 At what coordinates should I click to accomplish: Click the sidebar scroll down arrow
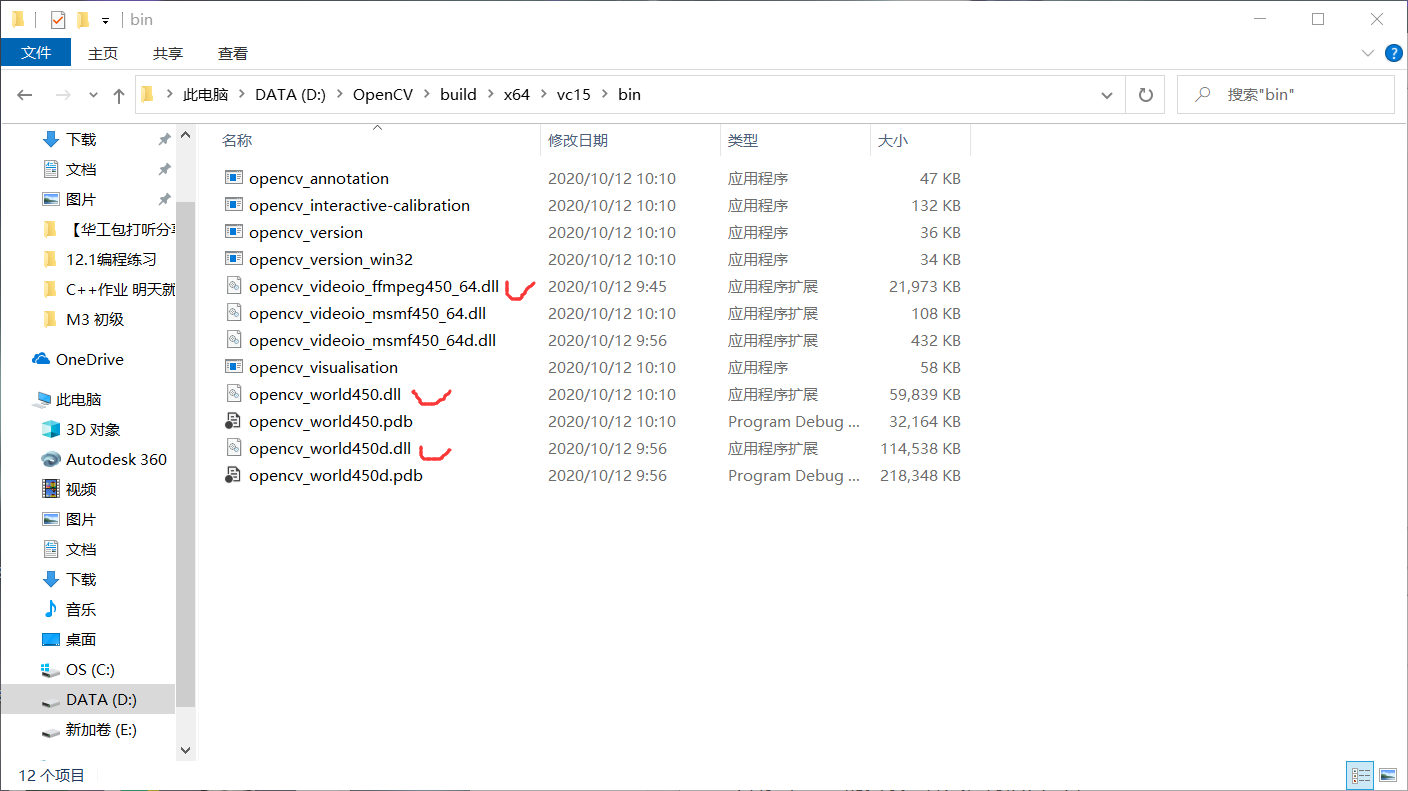pyautogui.click(x=185, y=749)
